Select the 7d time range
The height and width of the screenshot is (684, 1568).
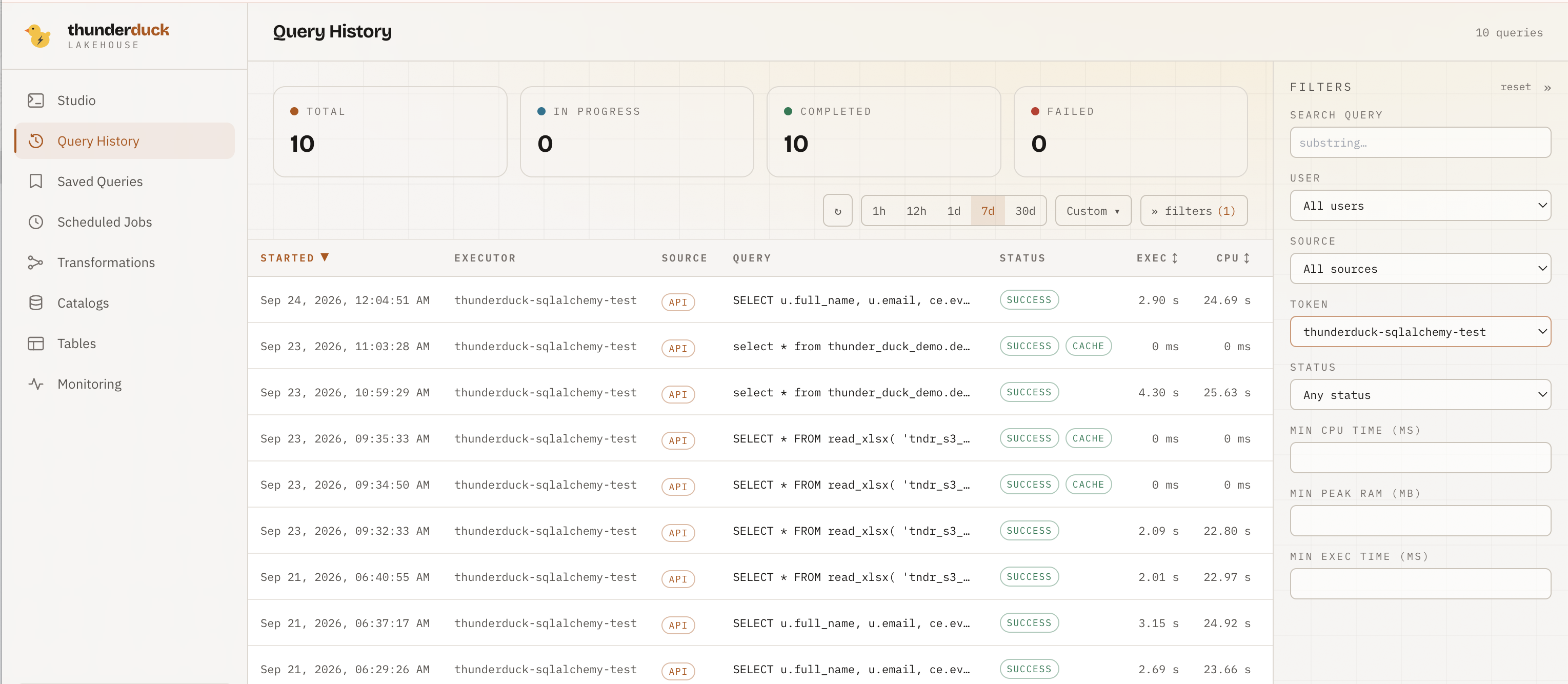[987, 211]
